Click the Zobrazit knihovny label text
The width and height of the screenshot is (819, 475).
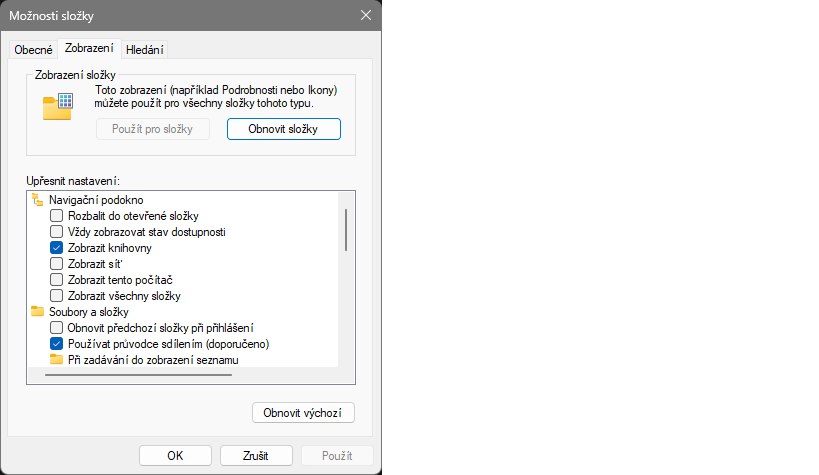coord(110,248)
